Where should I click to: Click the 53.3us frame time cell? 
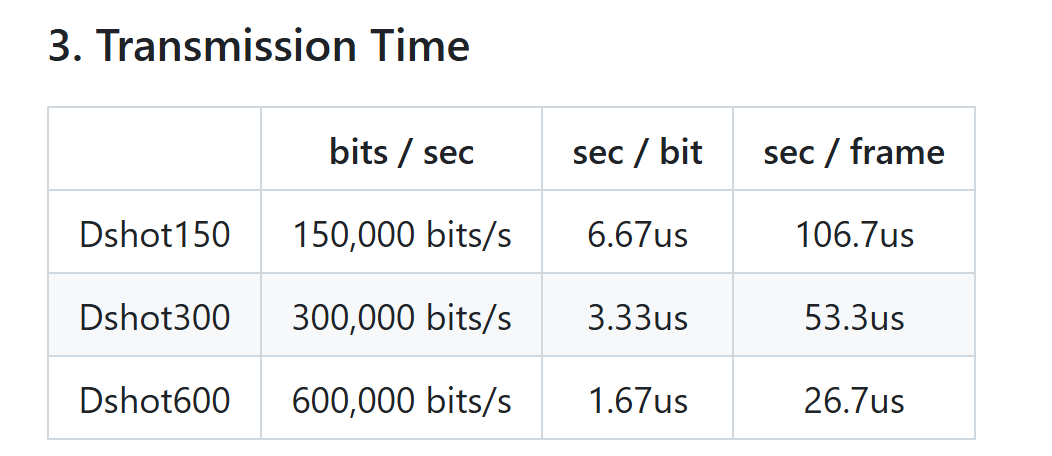pos(854,315)
